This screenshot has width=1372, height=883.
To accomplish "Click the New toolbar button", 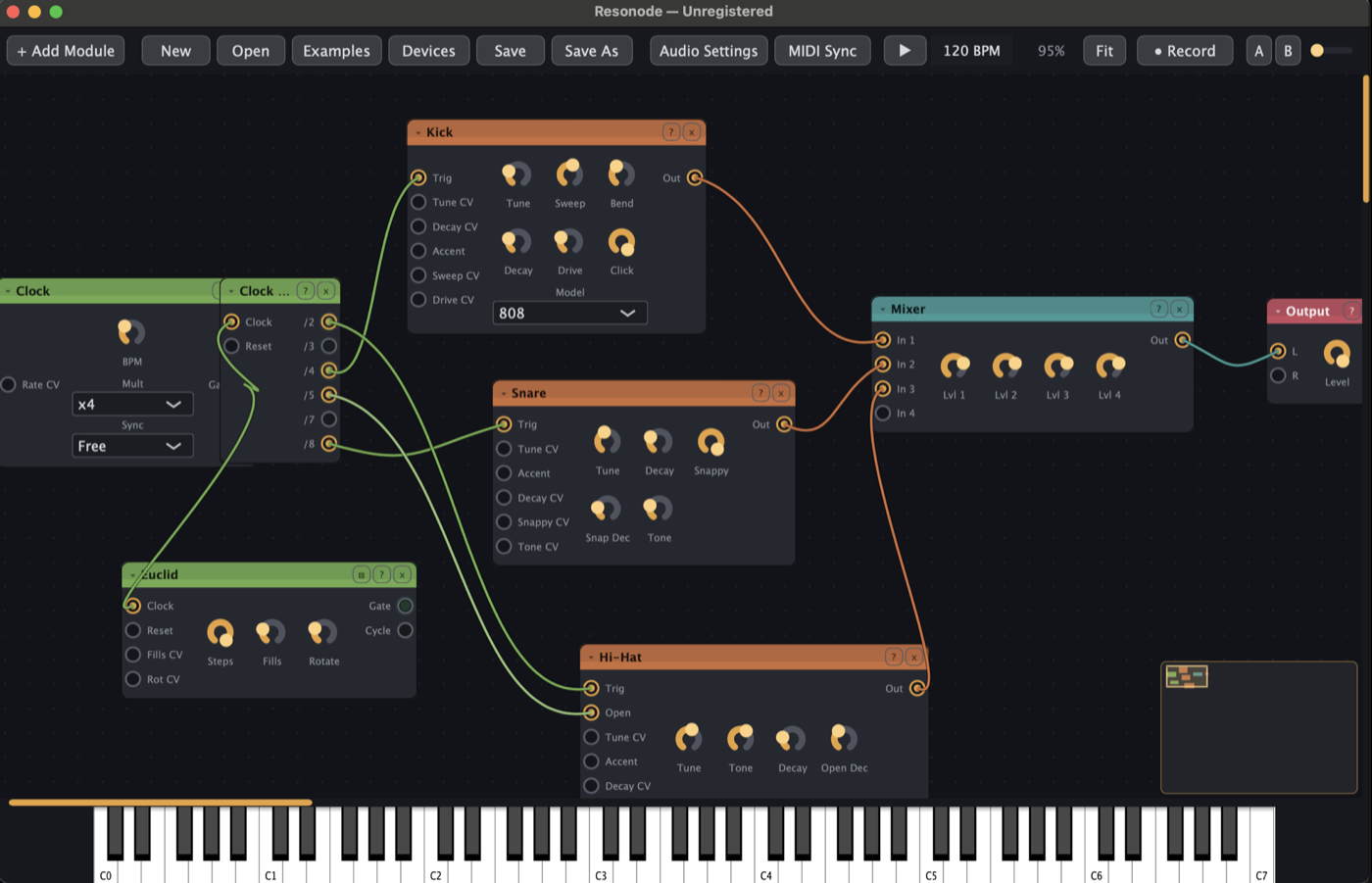I will point(175,51).
